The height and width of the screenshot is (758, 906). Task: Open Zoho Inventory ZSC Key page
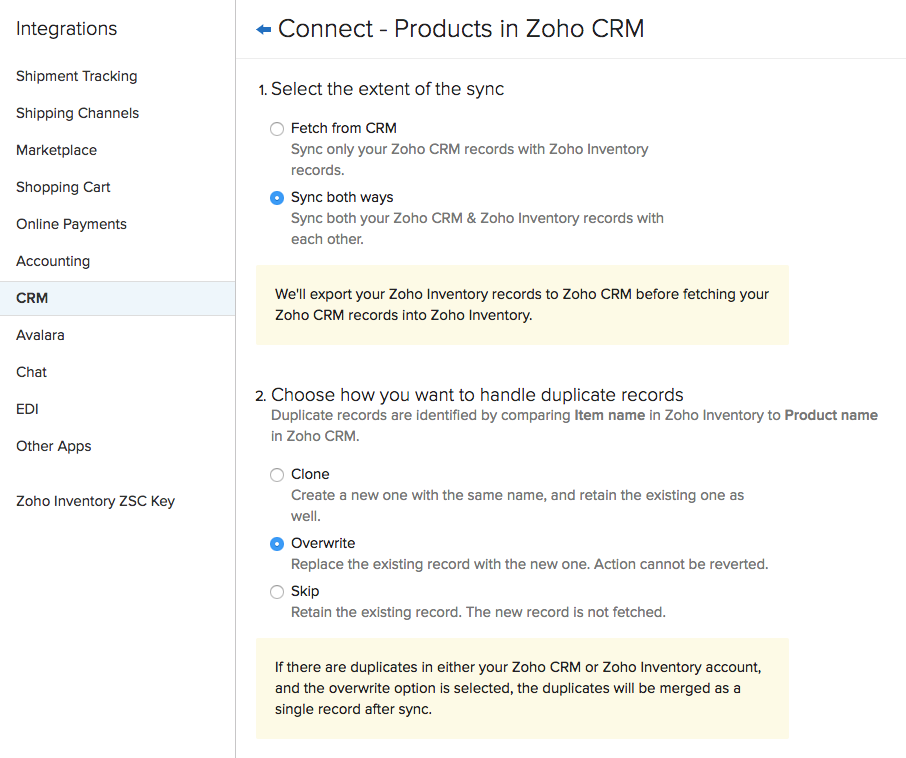coord(95,501)
